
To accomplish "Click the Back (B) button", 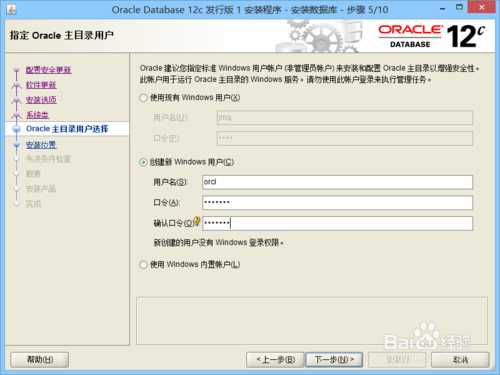I will point(275,360).
